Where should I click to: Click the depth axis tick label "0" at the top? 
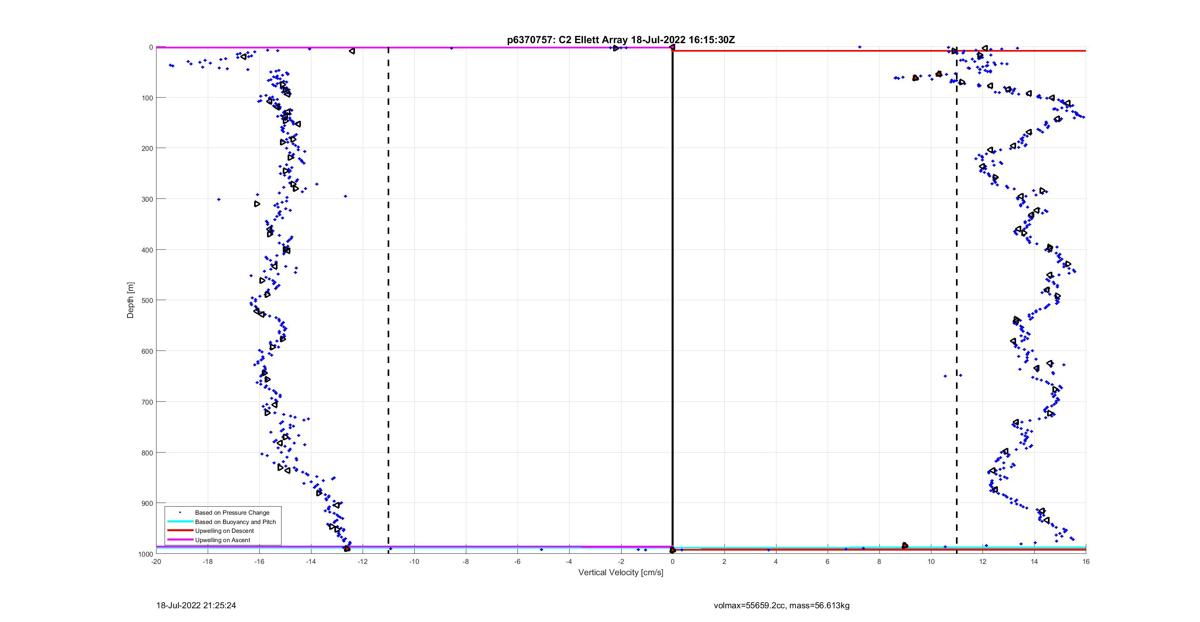click(x=150, y=47)
